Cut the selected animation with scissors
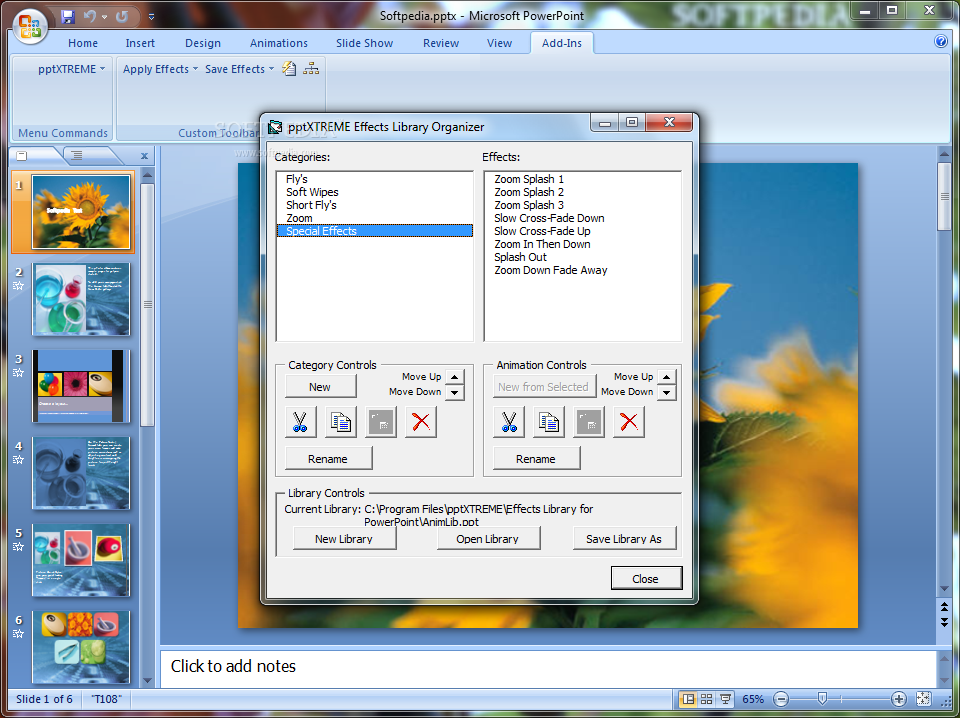 [x=509, y=422]
